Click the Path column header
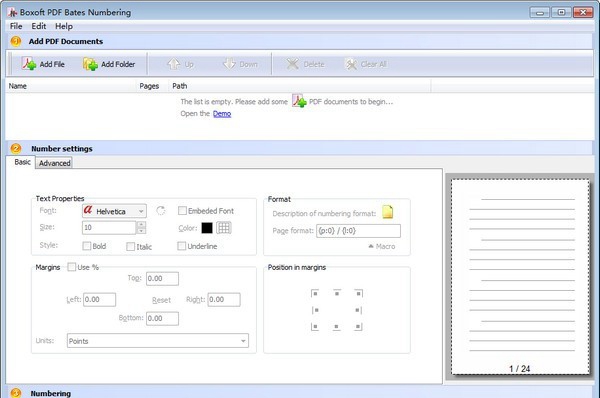 tap(300, 86)
